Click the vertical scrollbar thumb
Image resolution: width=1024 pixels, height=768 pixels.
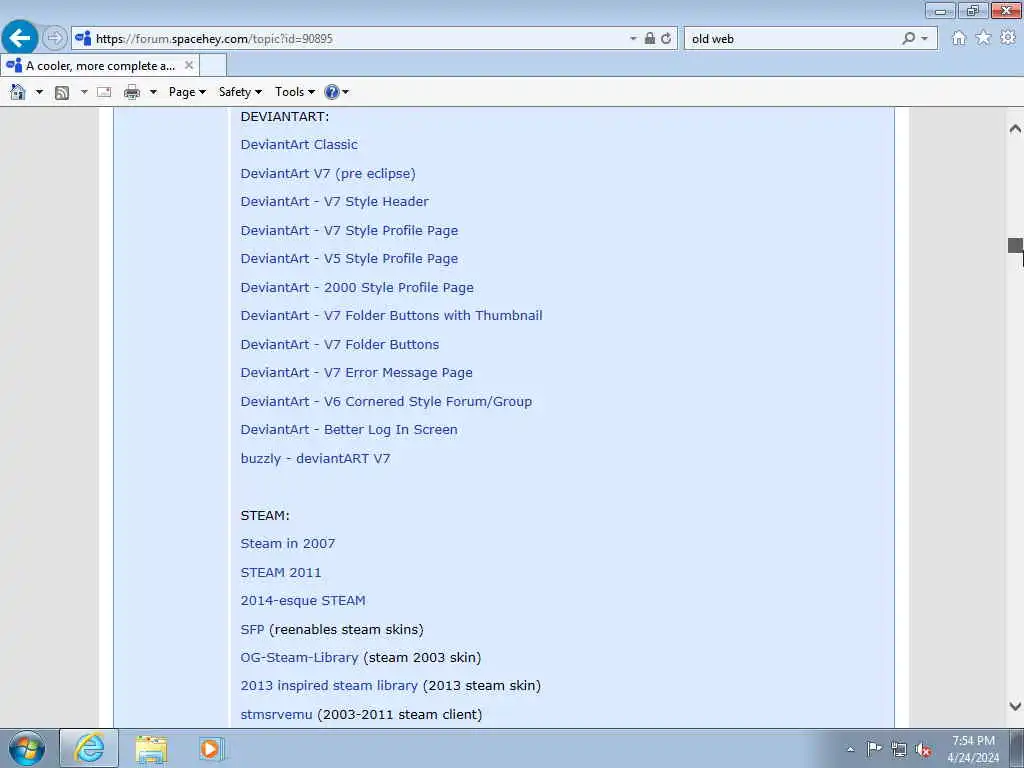click(x=1015, y=246)
